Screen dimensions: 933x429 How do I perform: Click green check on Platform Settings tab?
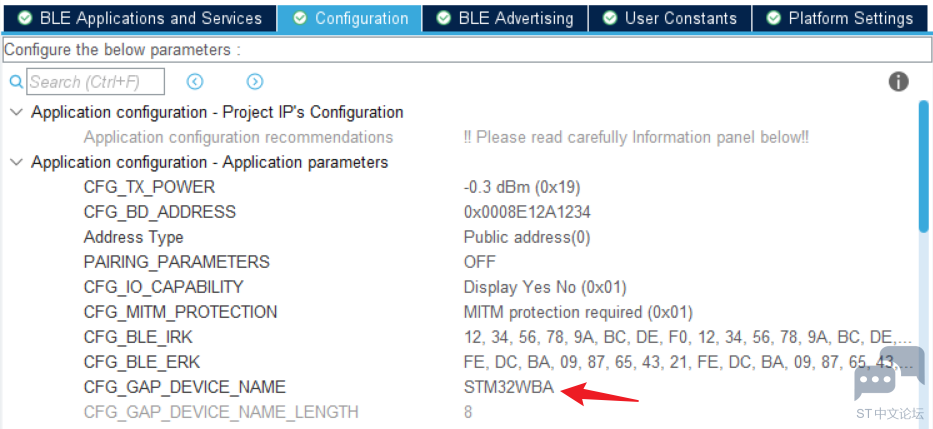click(x=774, y=18)
